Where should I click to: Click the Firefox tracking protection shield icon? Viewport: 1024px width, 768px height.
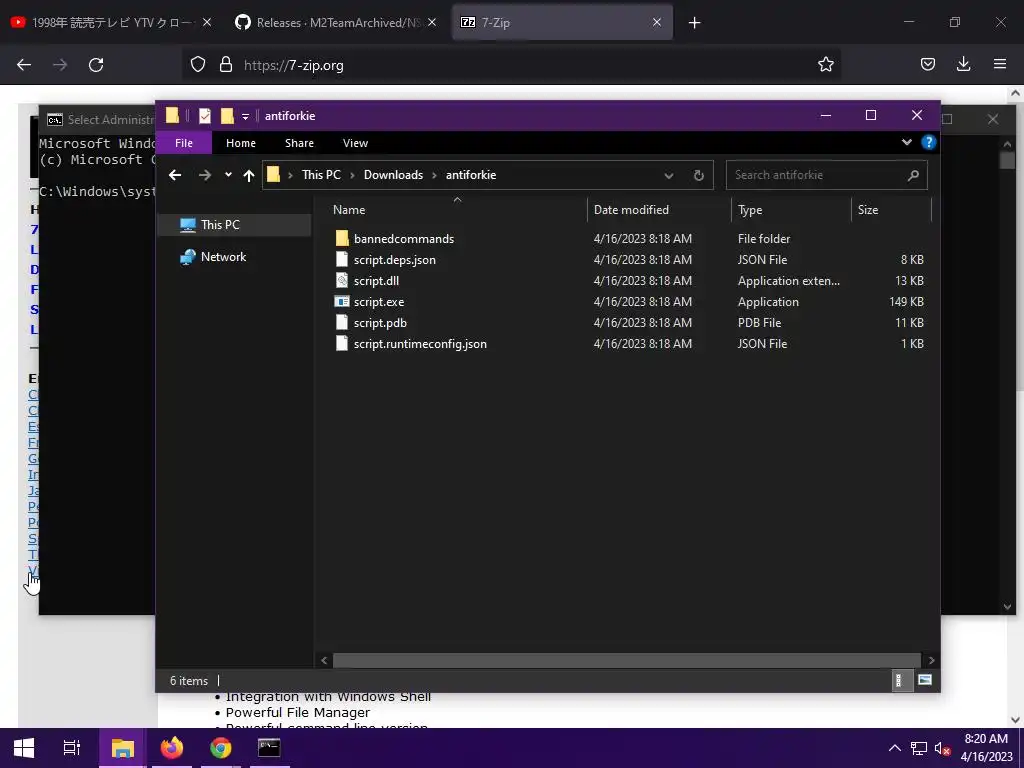point(198,65)
